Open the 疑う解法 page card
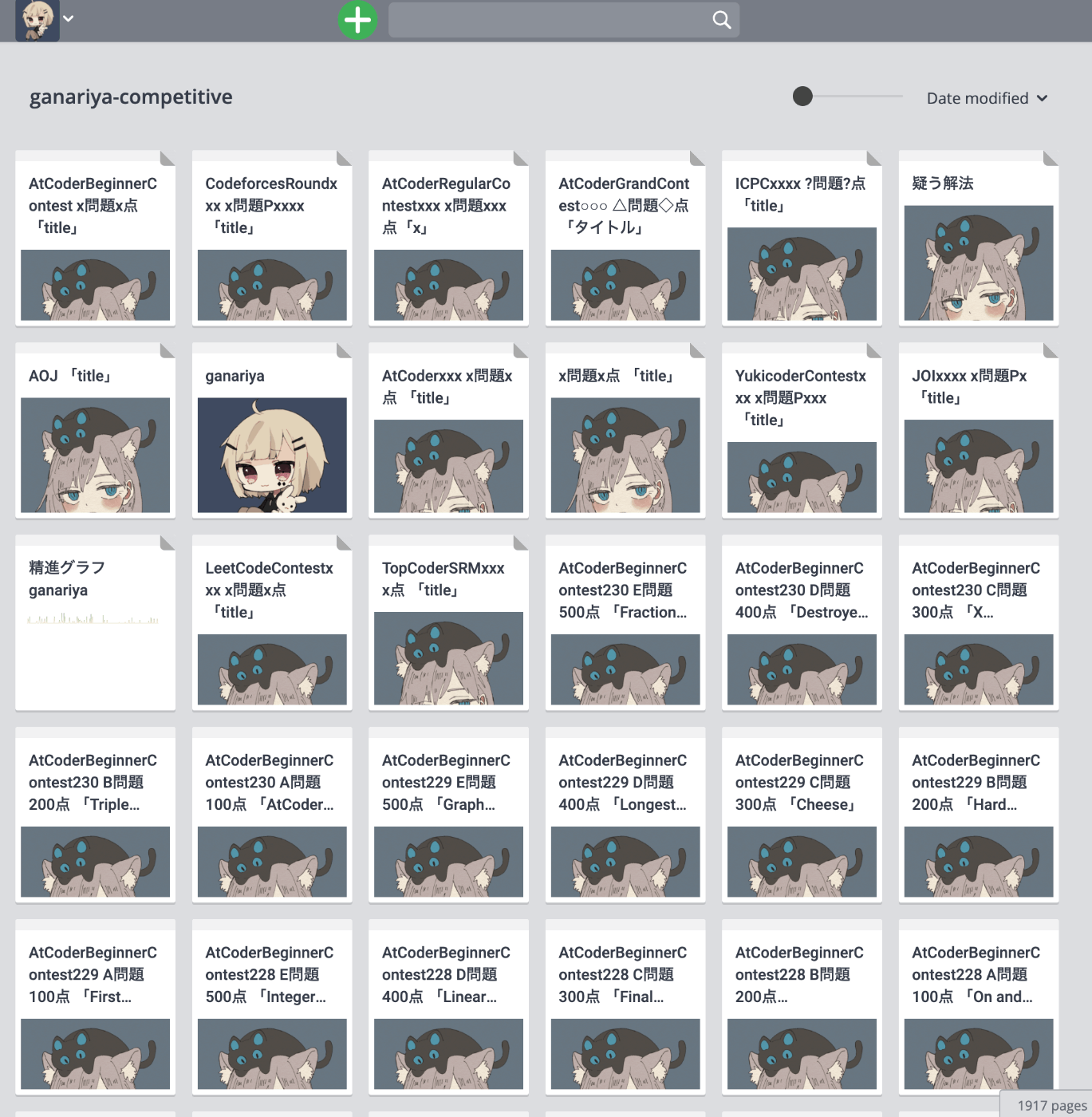The width and height of the screenshot is (1092, 1117). pos(979,239)
